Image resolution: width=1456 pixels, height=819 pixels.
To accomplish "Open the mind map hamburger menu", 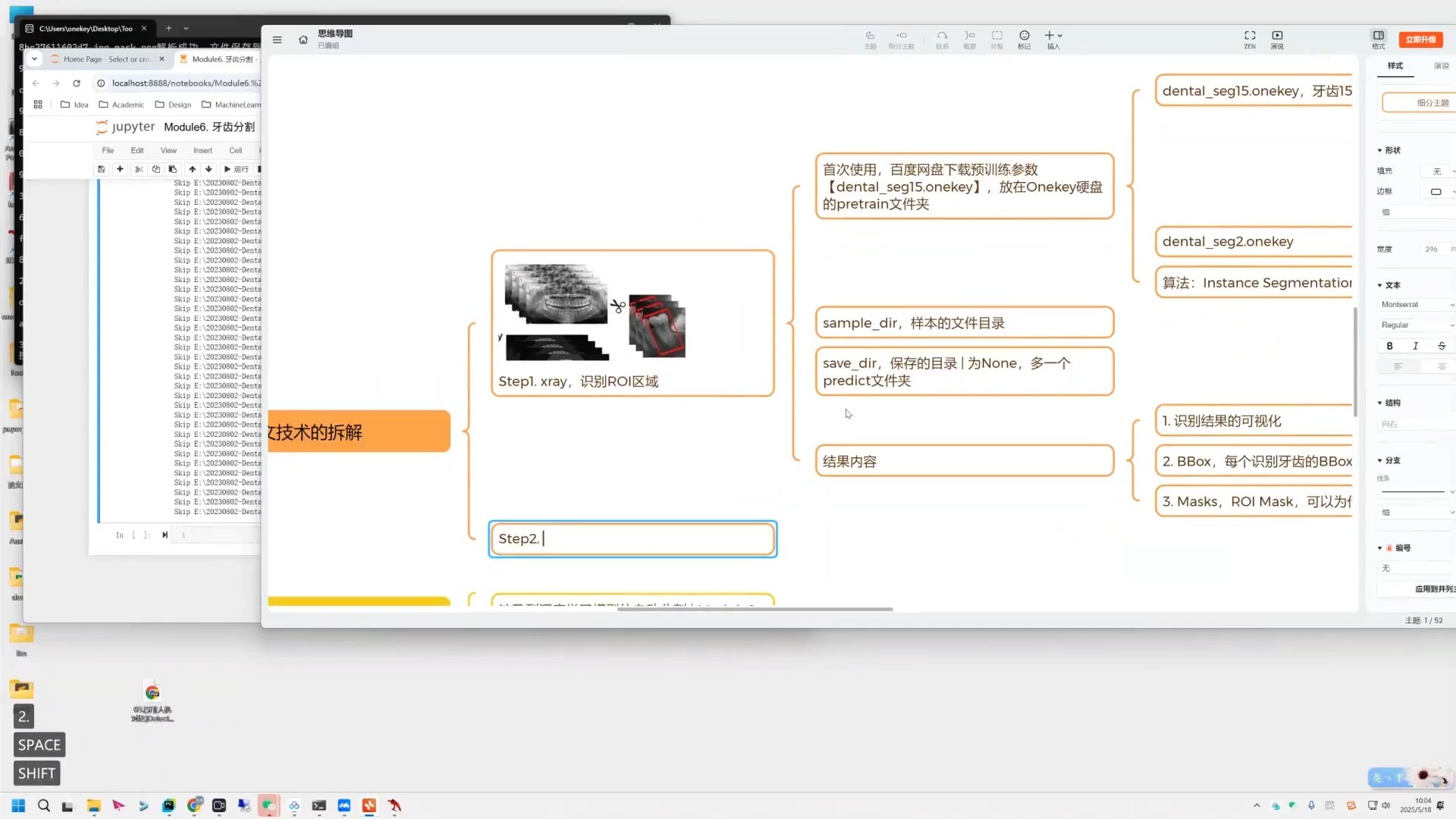I will pos(278,39).
